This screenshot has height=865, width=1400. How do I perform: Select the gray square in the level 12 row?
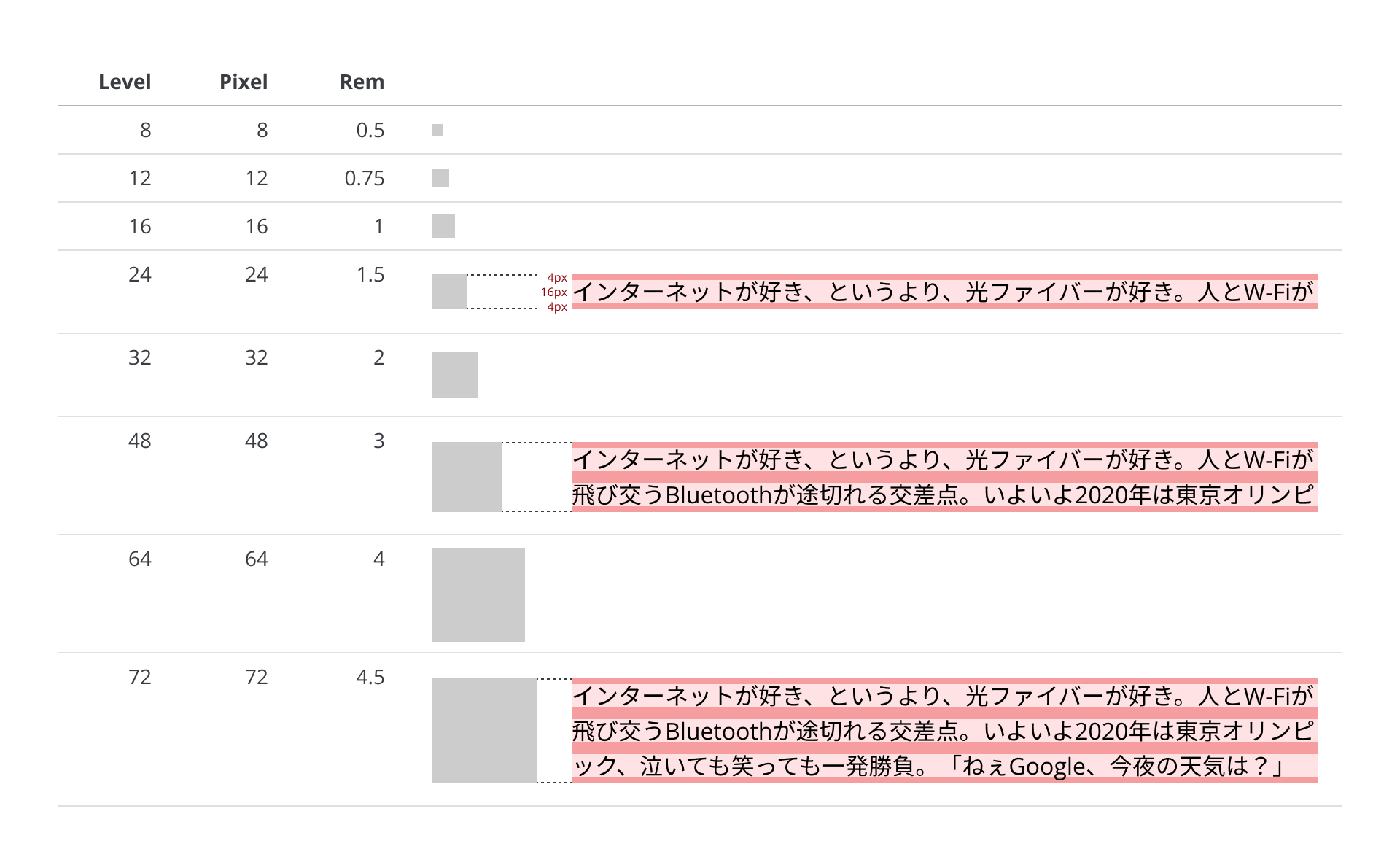440,178
